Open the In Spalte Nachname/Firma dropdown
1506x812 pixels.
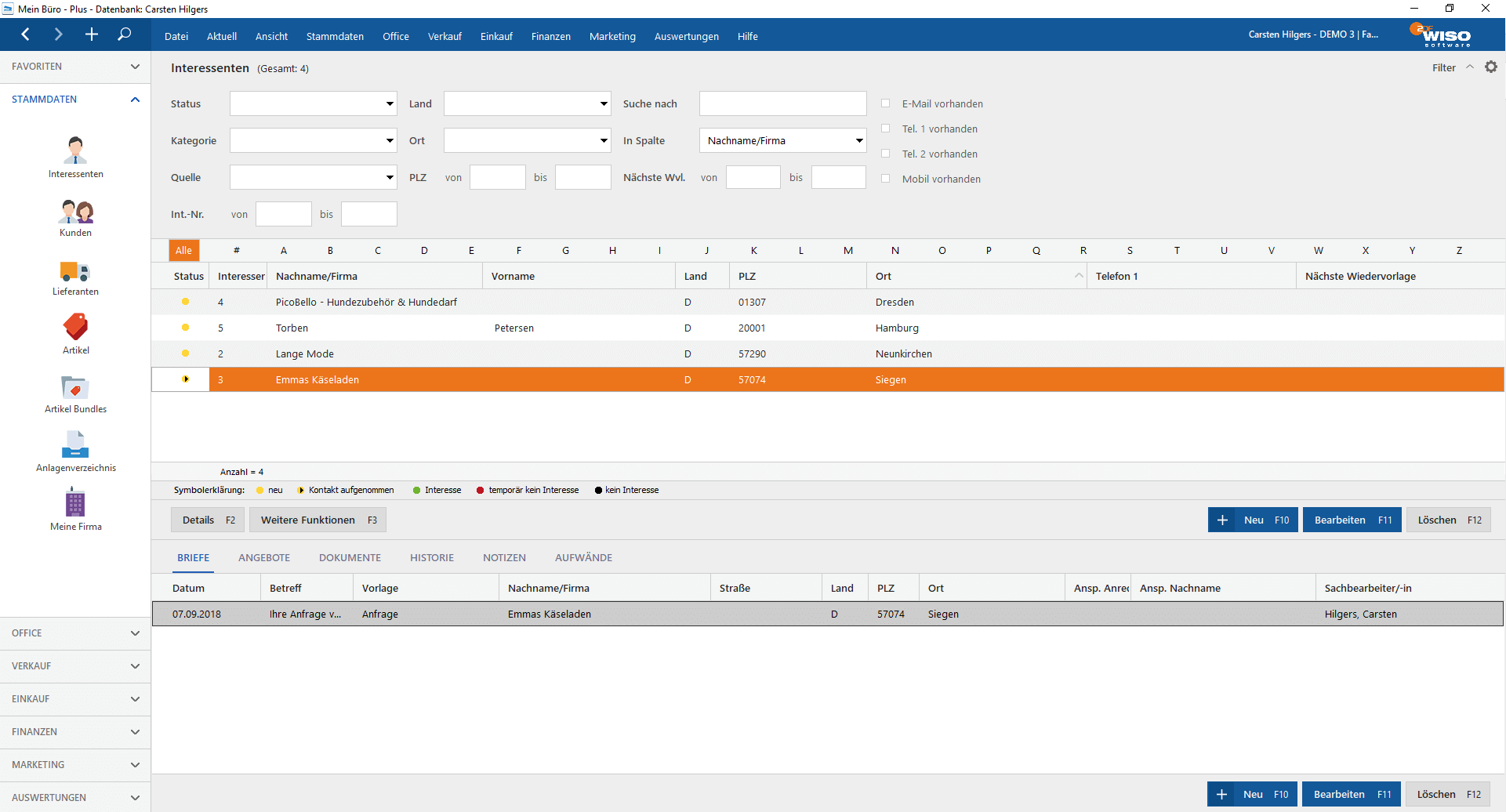pyautogui.click(x=782, y=141)
